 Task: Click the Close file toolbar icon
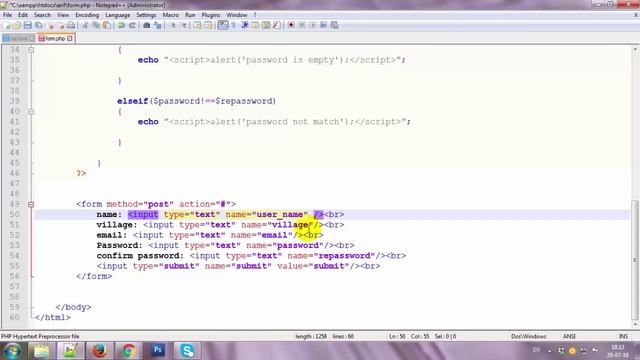click(51, 25)
